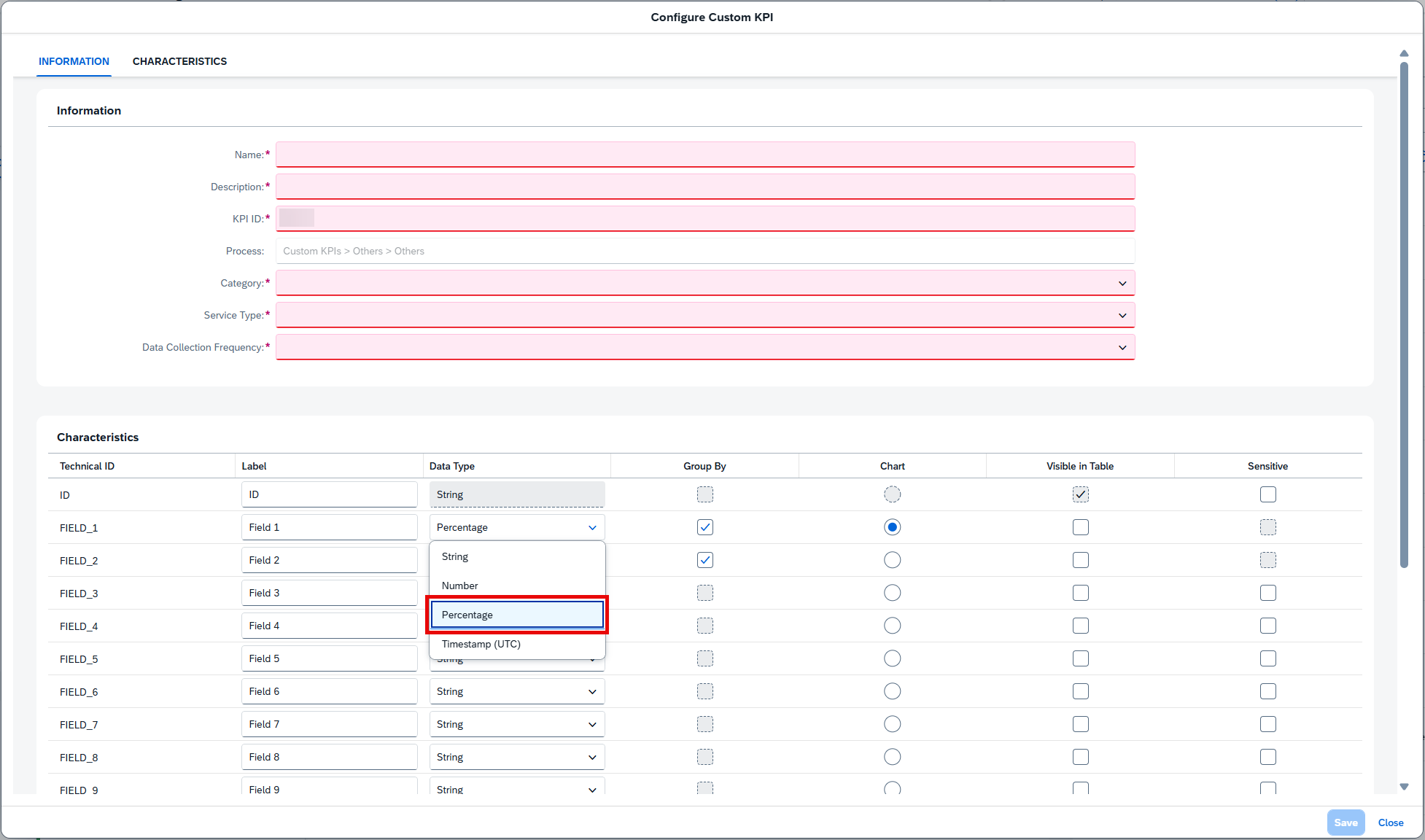1425x840 pixels.
Task: Open the CHARACTERISTICS tab
Action: tap(179, 61)
